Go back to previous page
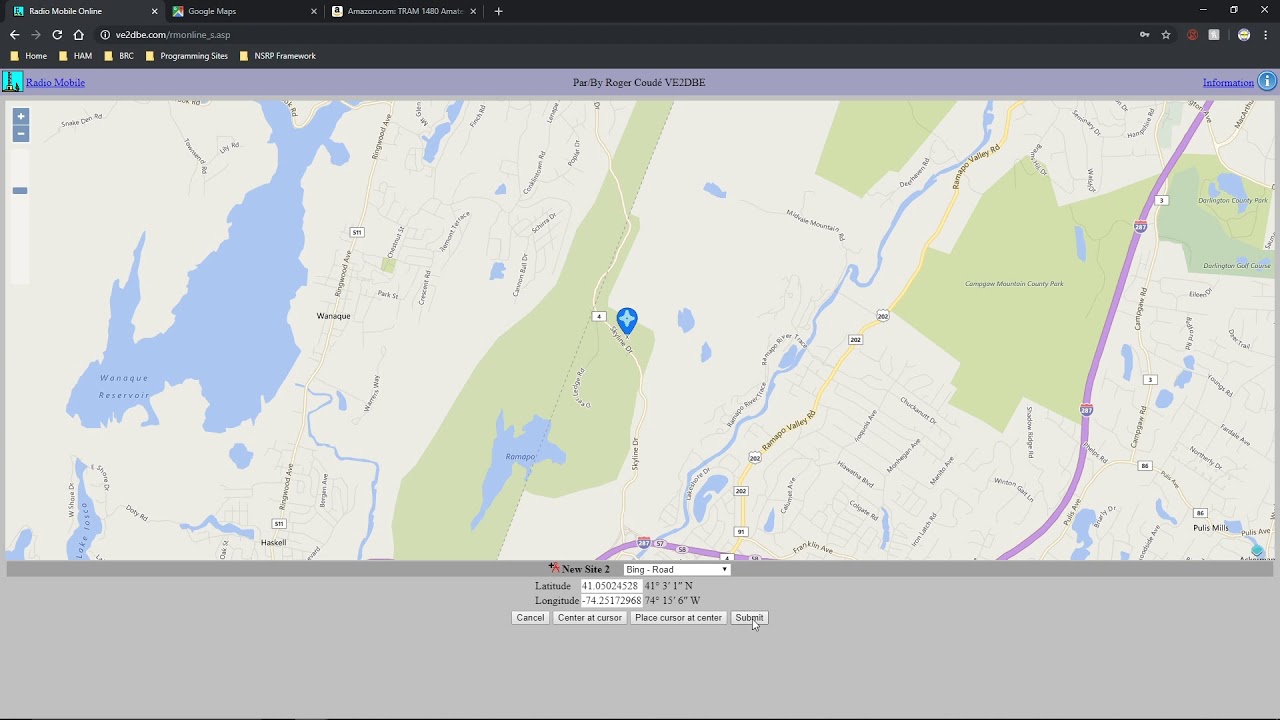The height and width of the screenshot is (720, 1280). coord(14,35)
